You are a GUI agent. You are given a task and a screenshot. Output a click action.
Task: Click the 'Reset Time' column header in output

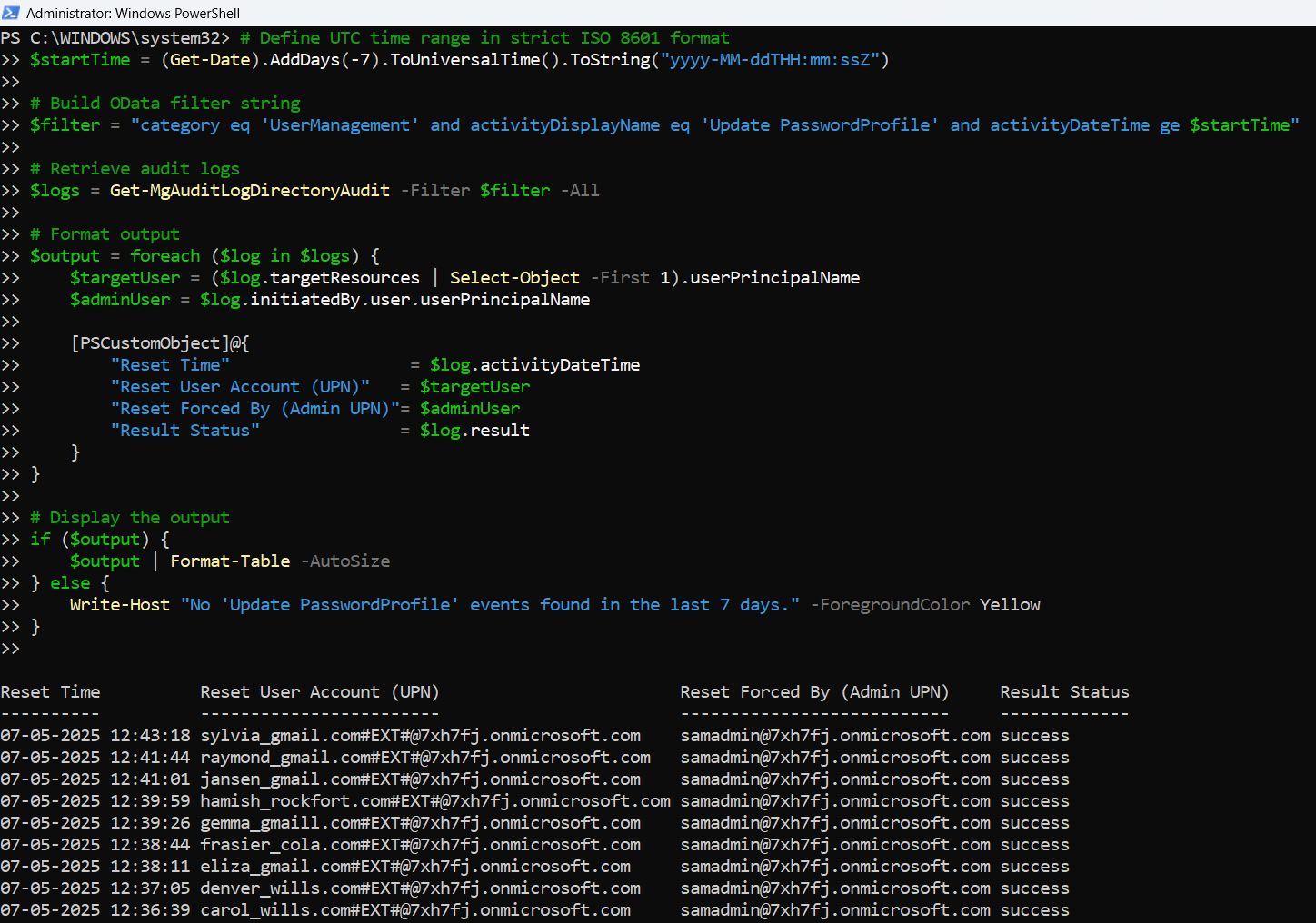[50, 692]
